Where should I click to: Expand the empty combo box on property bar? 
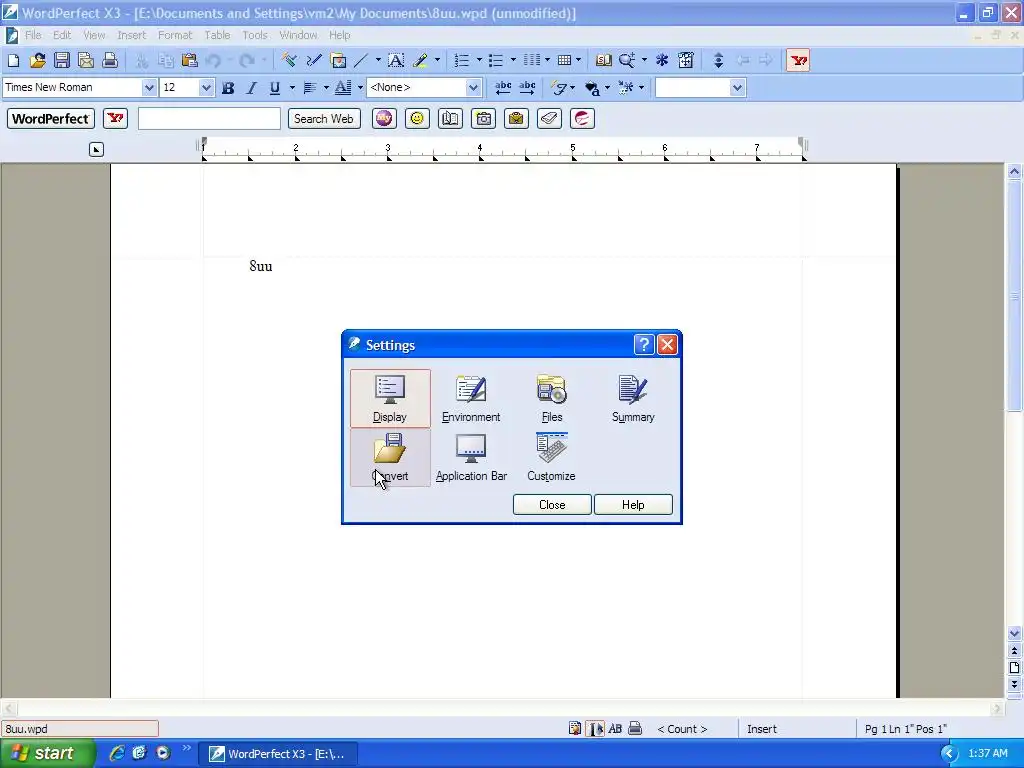pos(737,88)
